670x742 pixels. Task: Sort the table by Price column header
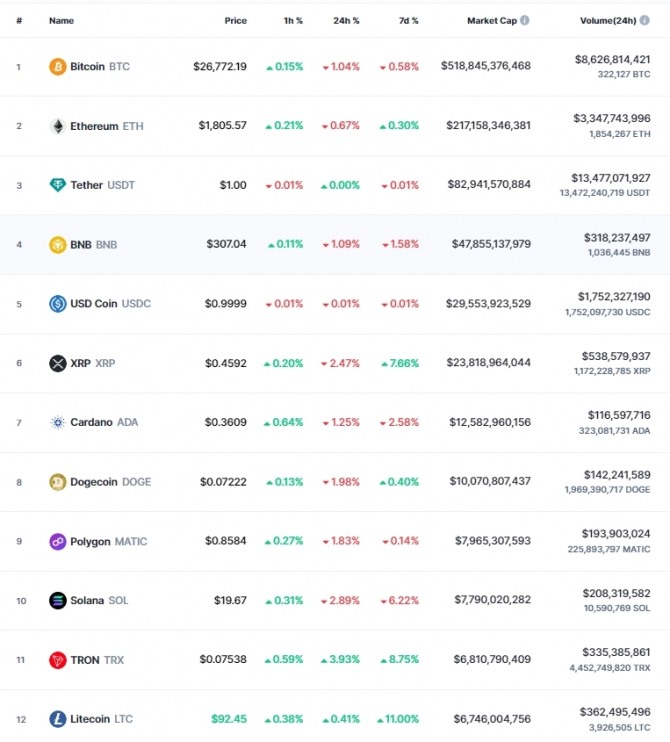point(236,21)
